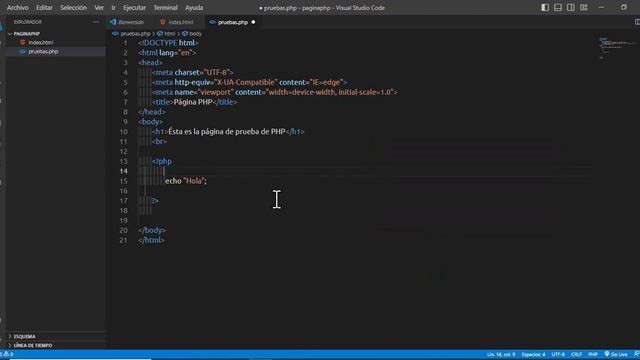
Task: Click the Go Live status bar button
Action: 616,354
